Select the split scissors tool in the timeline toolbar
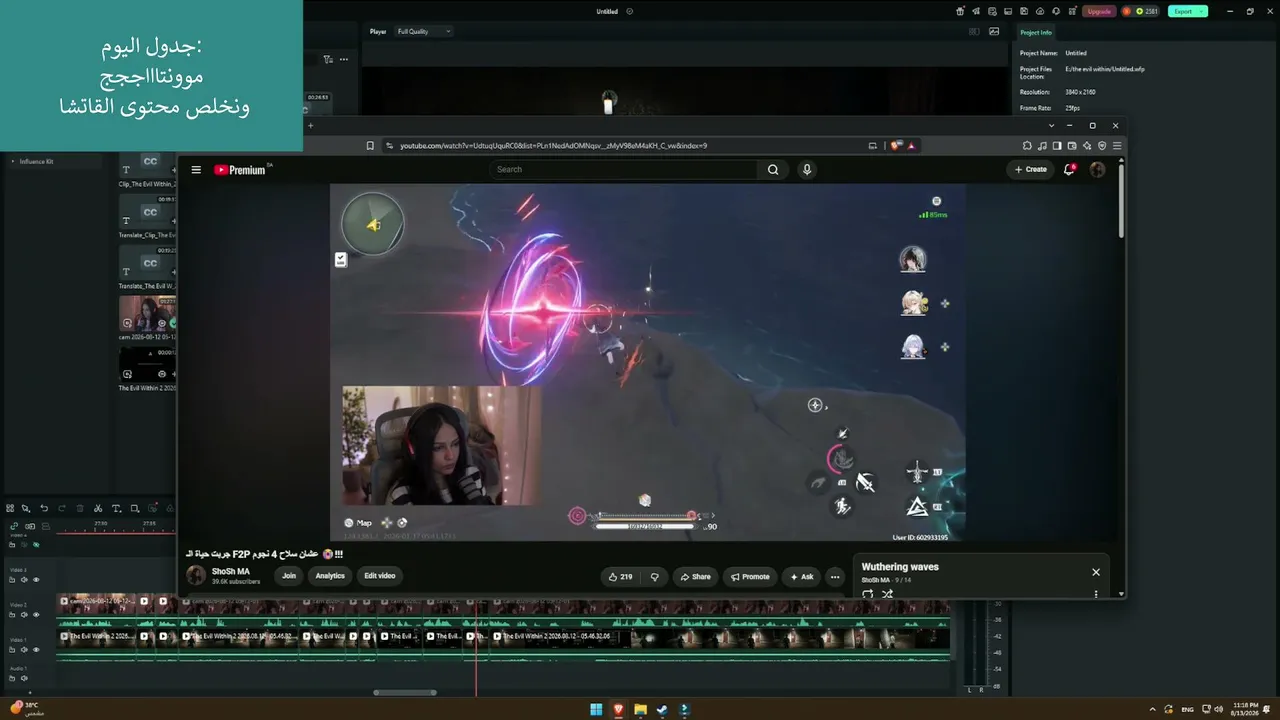Screen dimensions: 1280x720 [98, 509]
